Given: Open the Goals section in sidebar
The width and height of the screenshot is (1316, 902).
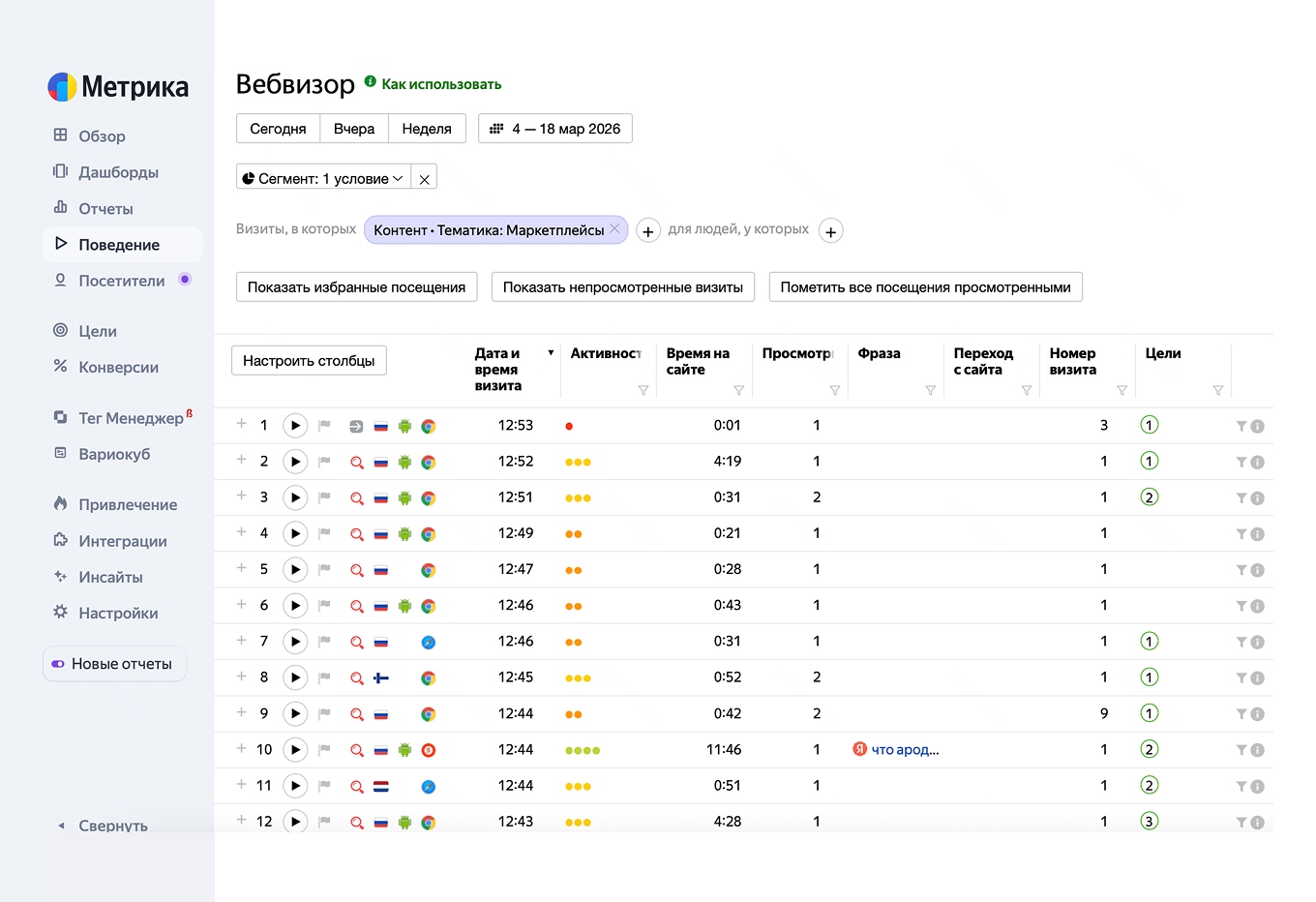Looking at the screenshot, I should pyautogui.click(x=97, y=331).
